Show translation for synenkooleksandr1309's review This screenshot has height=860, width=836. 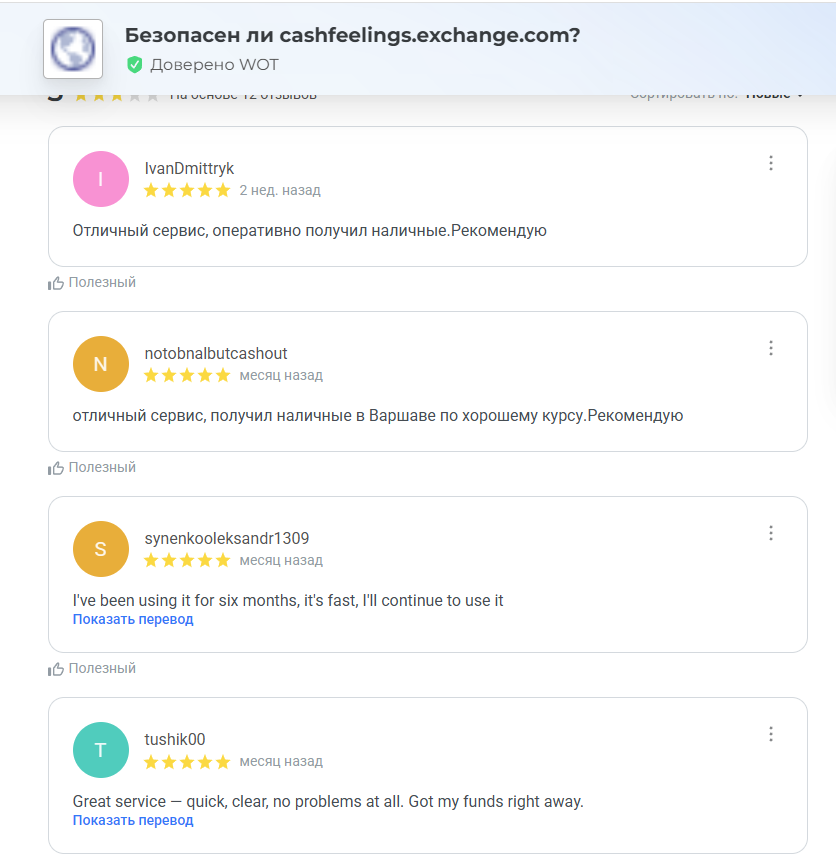(133, 620)
